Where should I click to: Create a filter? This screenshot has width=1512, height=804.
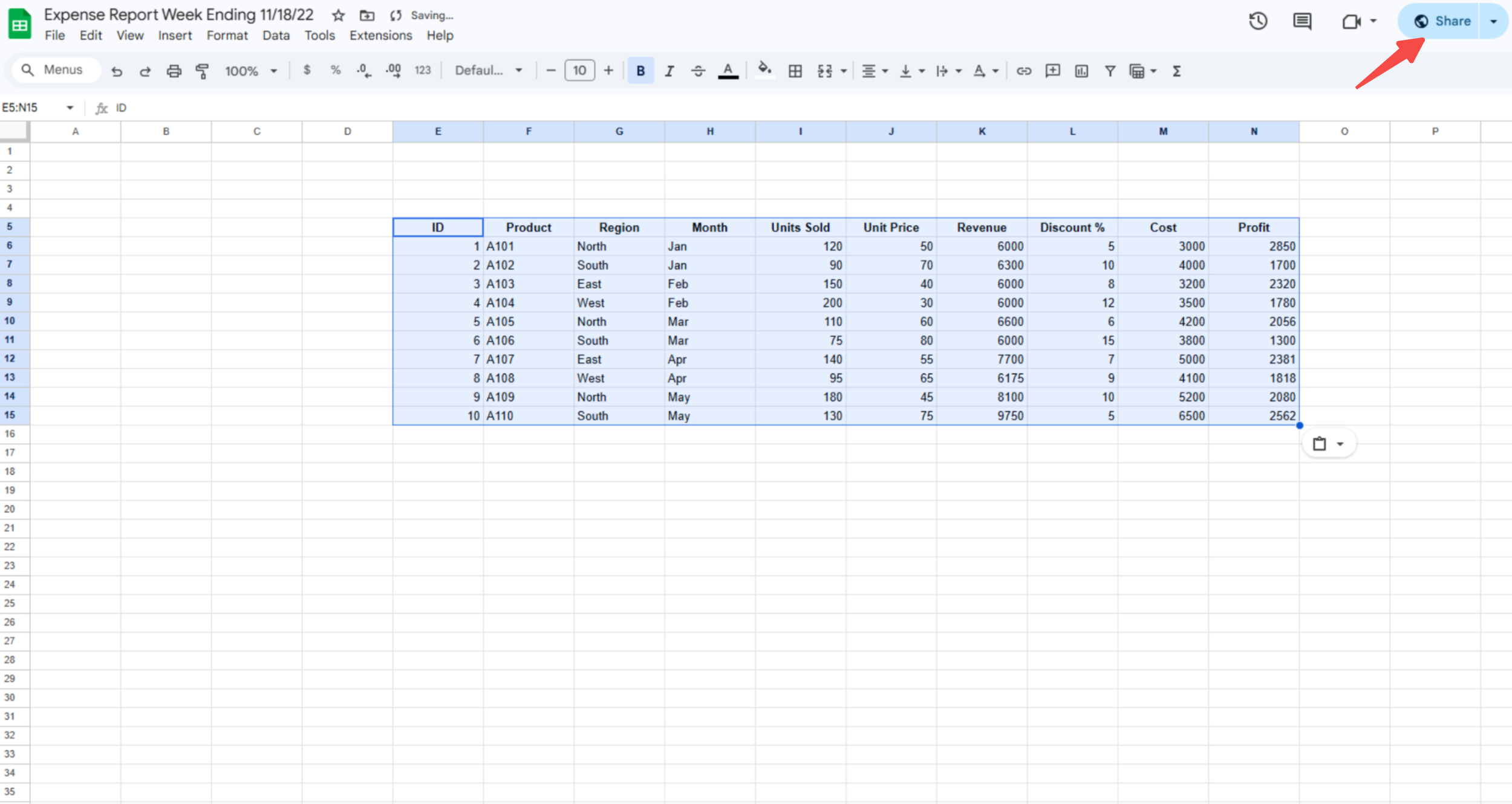click(x=1110, y=71)
